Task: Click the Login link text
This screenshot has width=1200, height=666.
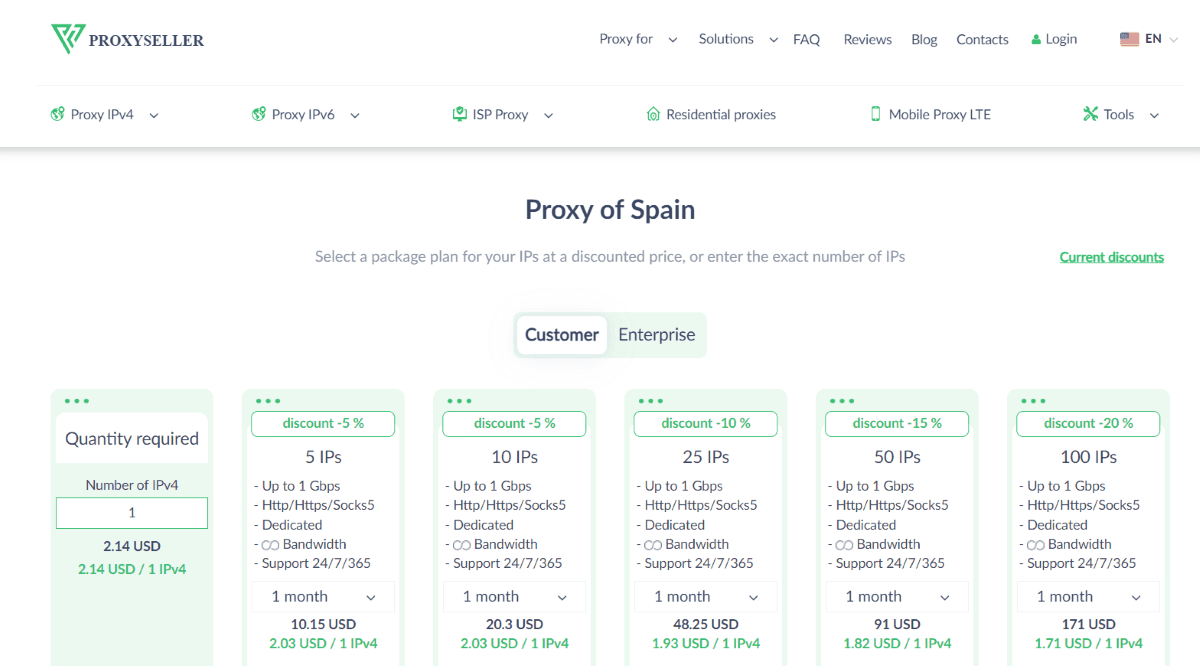Action: pyautogui.click(x=1061, y=40)
